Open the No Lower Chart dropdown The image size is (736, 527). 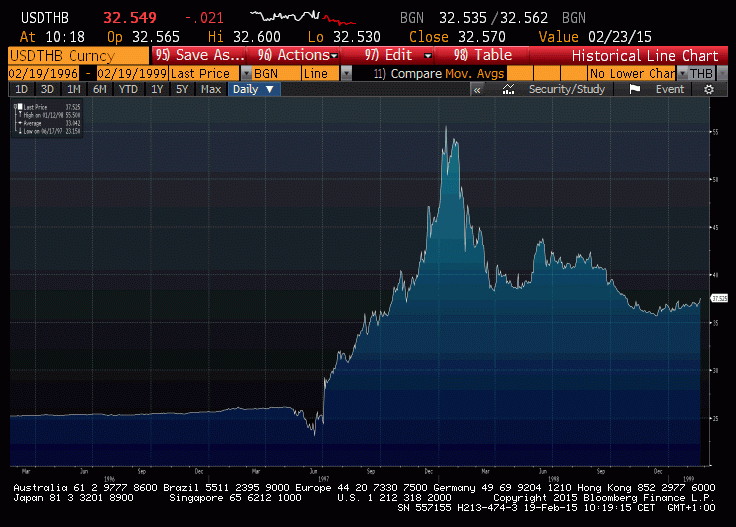682,74
